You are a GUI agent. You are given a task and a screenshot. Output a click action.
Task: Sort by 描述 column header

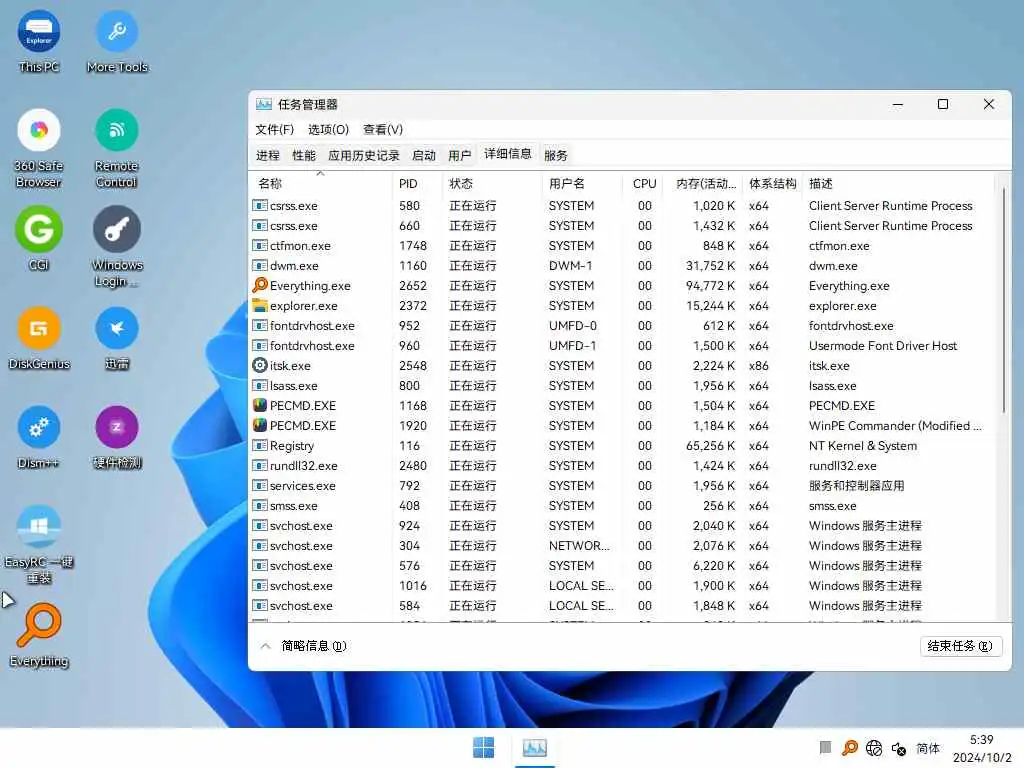tap(899, 184)
